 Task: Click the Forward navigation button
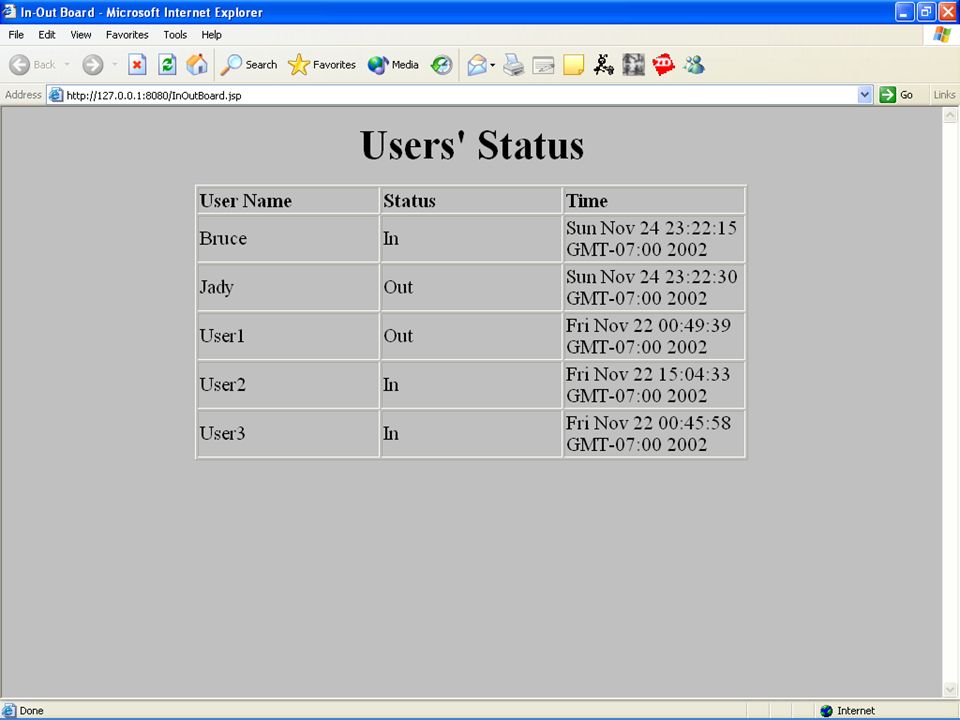tap(92, 64)
